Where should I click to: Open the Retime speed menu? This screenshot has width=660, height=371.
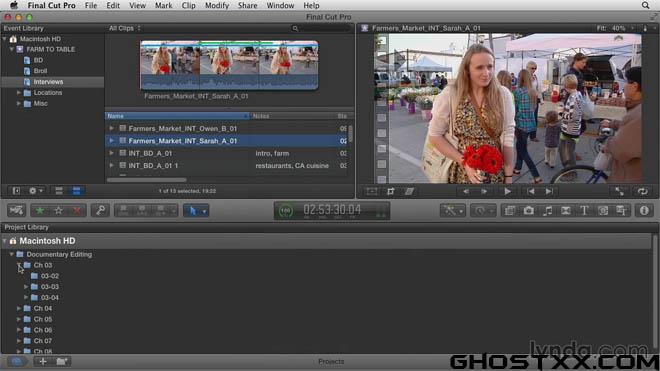click(483, 210)
